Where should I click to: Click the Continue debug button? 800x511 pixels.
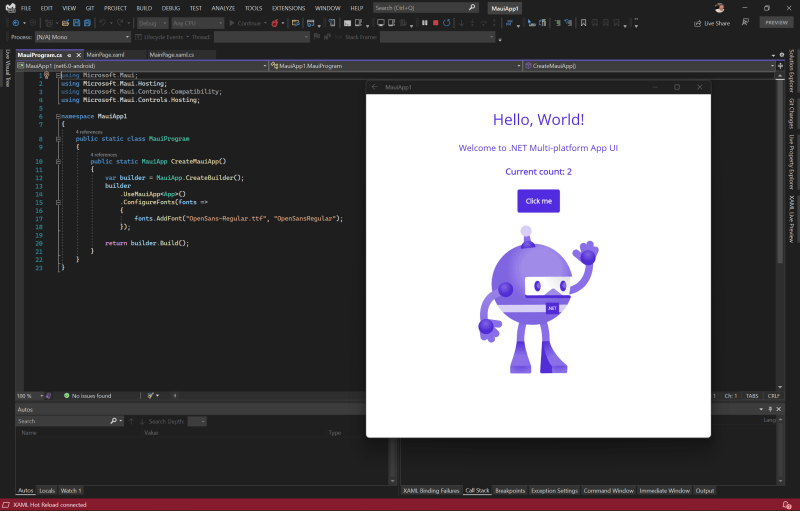[x=245, y=23]
